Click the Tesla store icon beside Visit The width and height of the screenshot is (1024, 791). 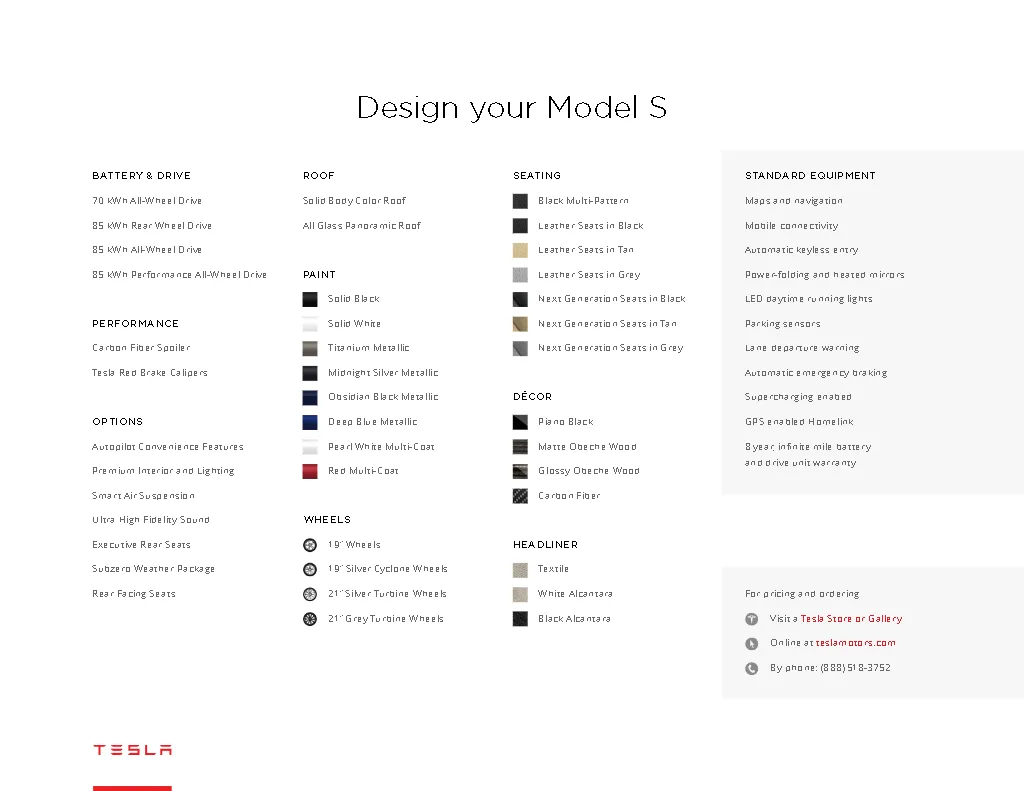click(752, 619)
